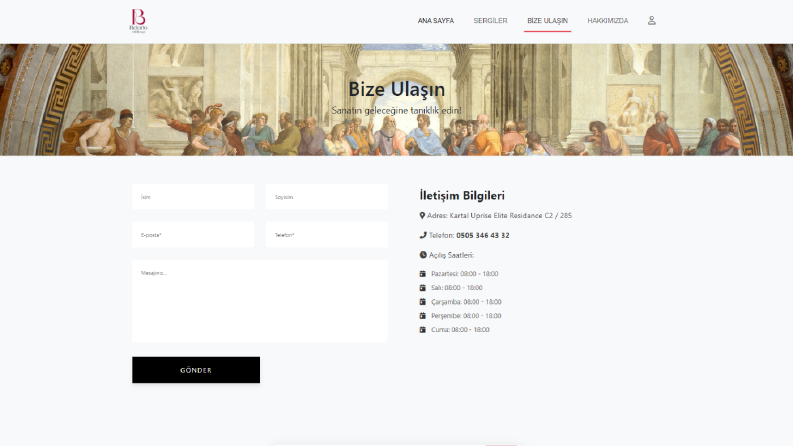This screenshot has width=793, height=446.
Task: Click the Belorto gallery logo
Action: pos(138,21)
